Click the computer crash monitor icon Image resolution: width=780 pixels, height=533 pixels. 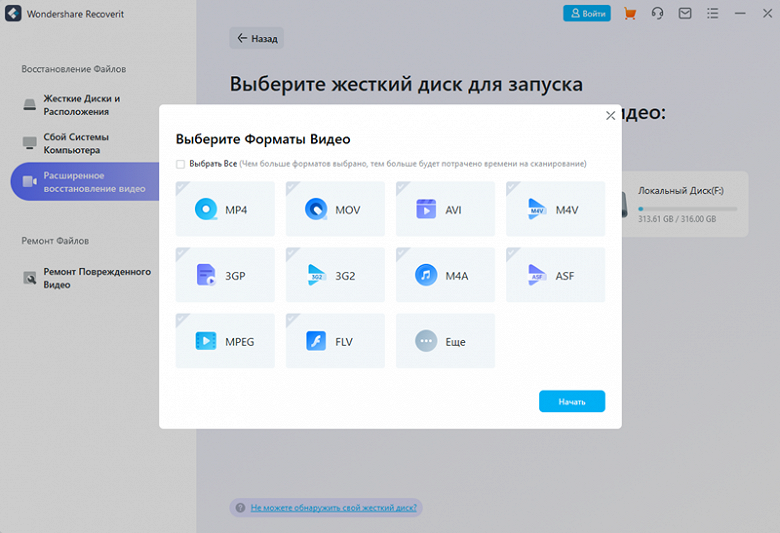(x=30, y=143)
